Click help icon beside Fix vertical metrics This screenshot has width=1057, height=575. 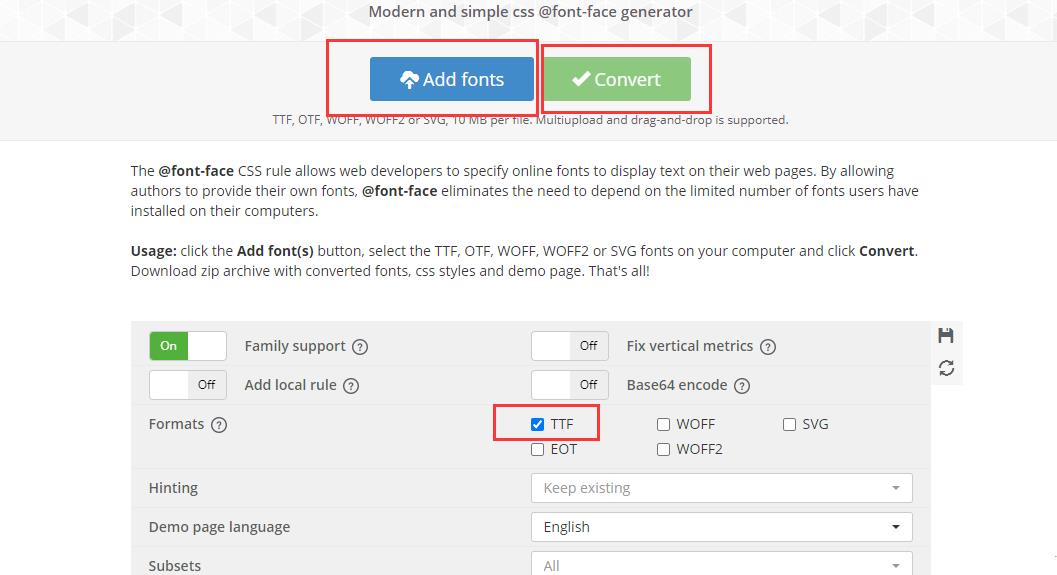[x=768, y=347]
